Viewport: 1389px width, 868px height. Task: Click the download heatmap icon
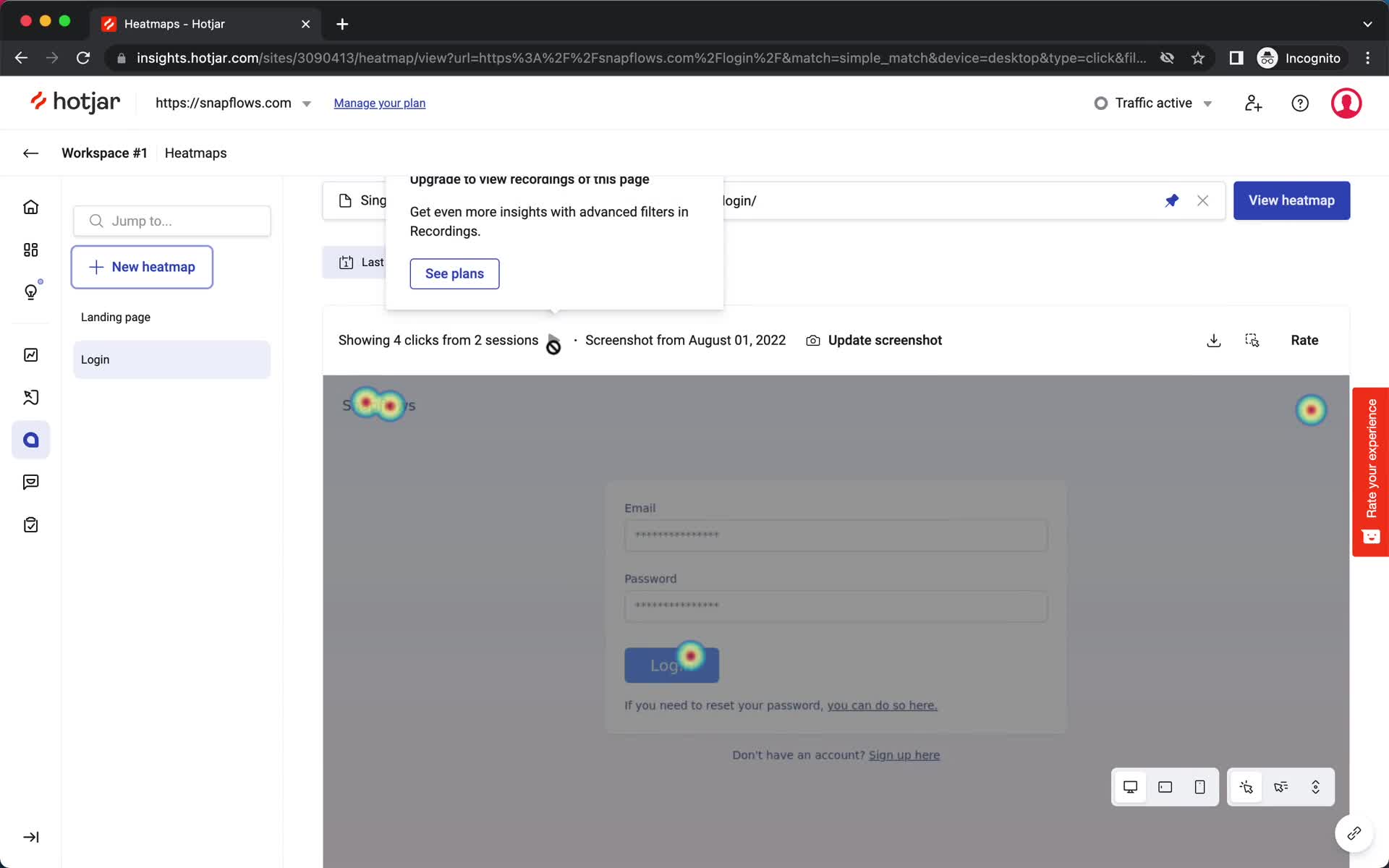coord(1213,340)
